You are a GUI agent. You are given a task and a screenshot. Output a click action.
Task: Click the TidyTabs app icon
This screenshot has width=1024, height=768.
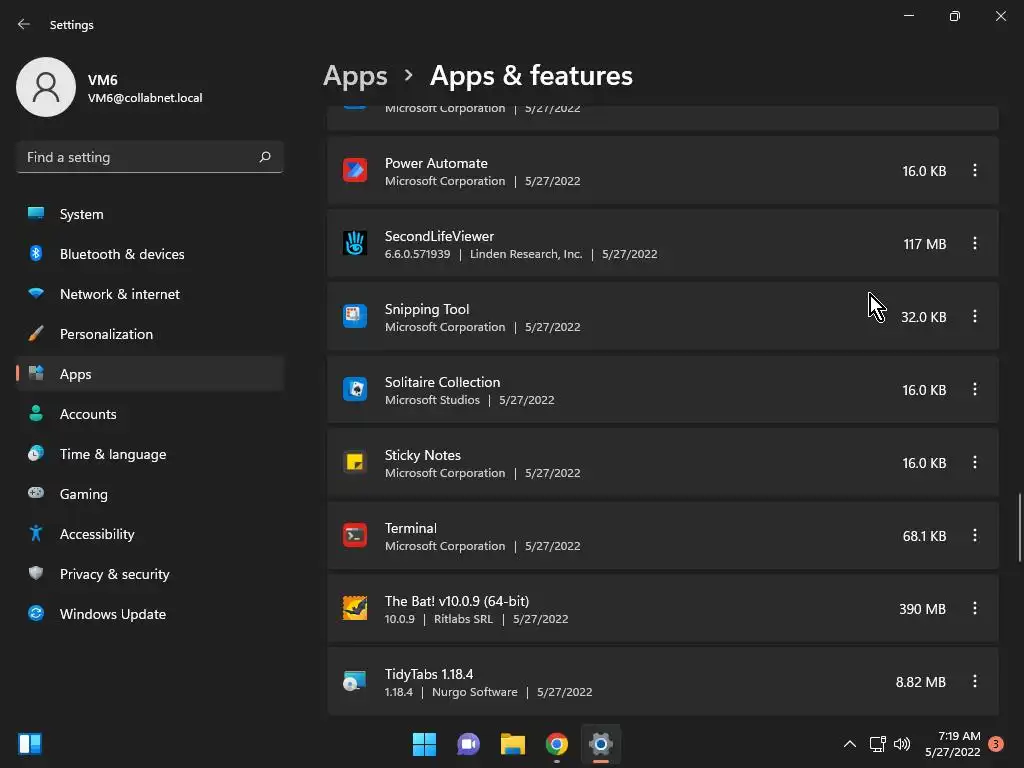point(355,681)
